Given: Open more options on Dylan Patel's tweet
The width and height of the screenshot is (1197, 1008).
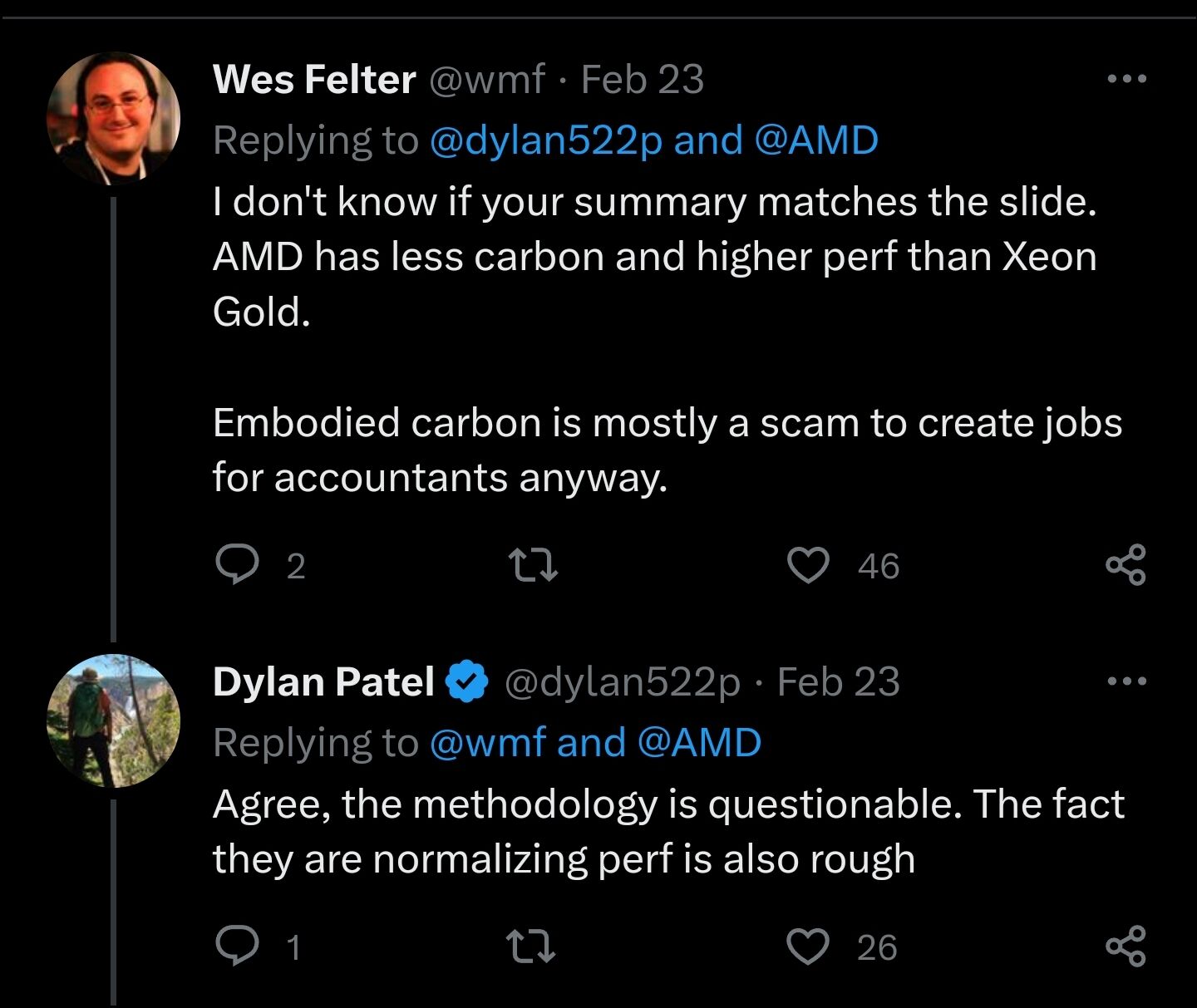Looking at the screenshot, I should click(1128, 681).
